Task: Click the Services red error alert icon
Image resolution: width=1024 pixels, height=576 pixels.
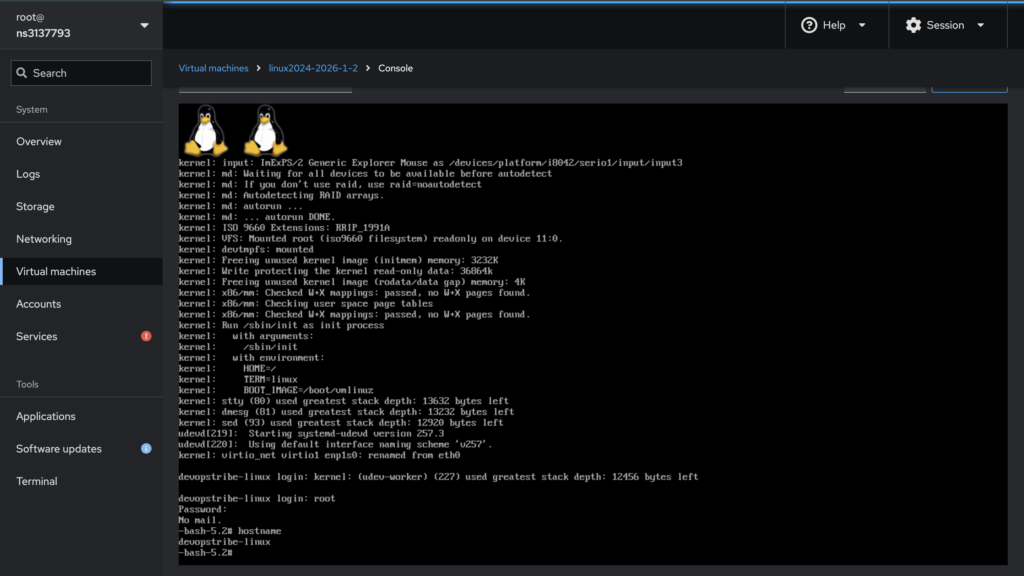Action: coord(146,337)
